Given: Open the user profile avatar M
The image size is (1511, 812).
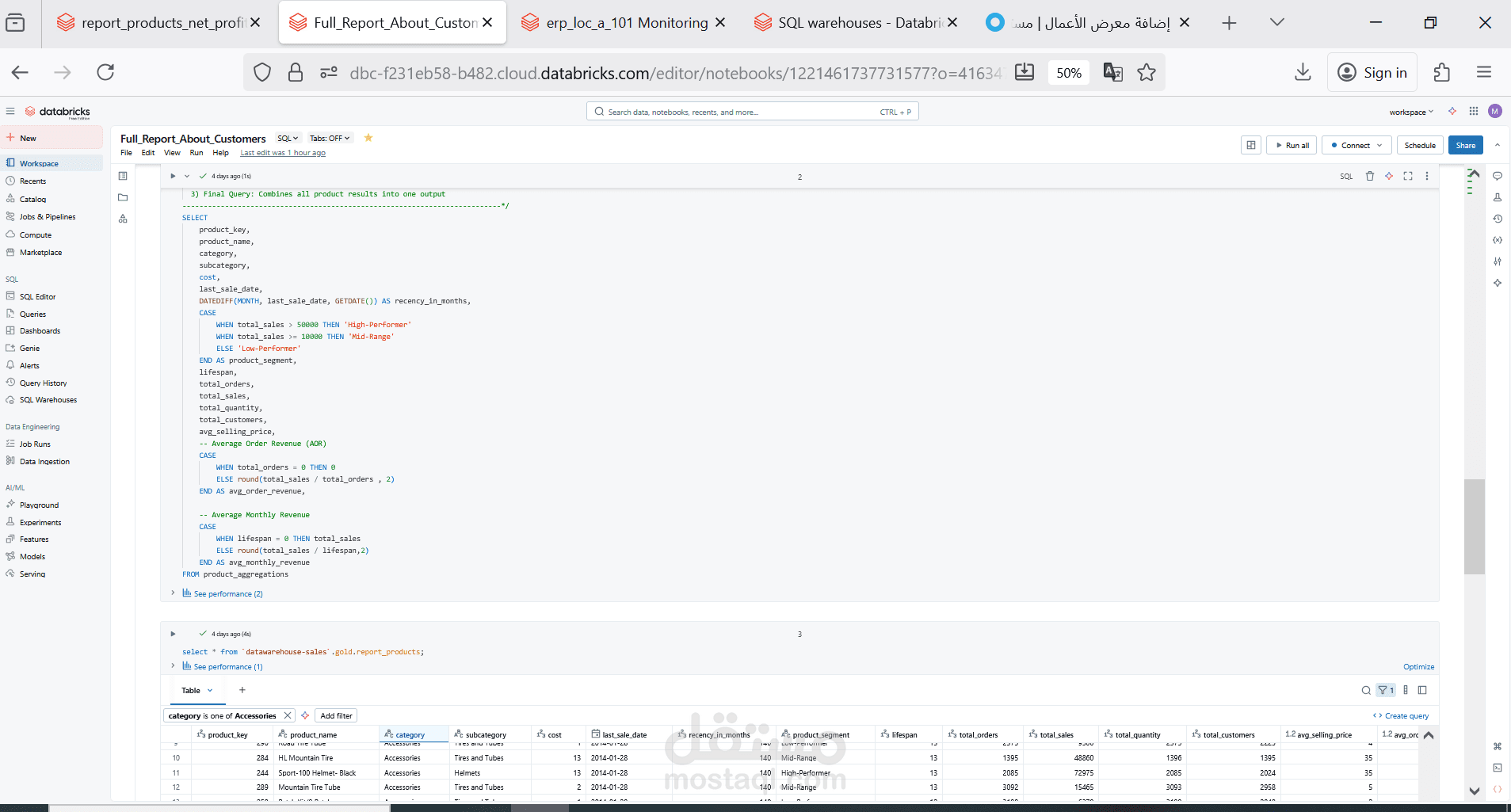Looking at the screenshot, I should (x=1495, y=112).
